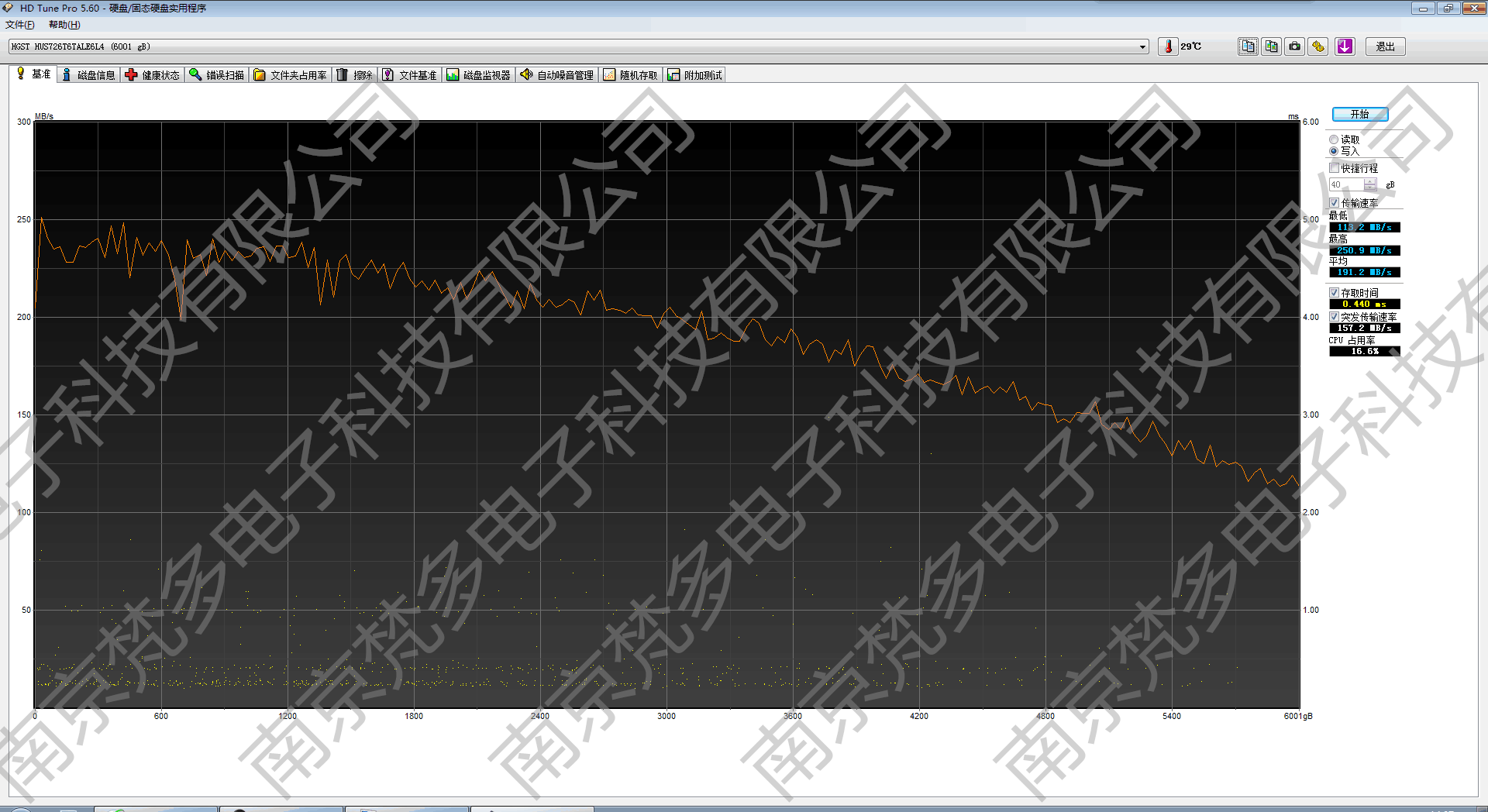1488x812 pixels.
Task: Toggle the 突发传输速率 burst rate checkbox
Action: 1334,317
